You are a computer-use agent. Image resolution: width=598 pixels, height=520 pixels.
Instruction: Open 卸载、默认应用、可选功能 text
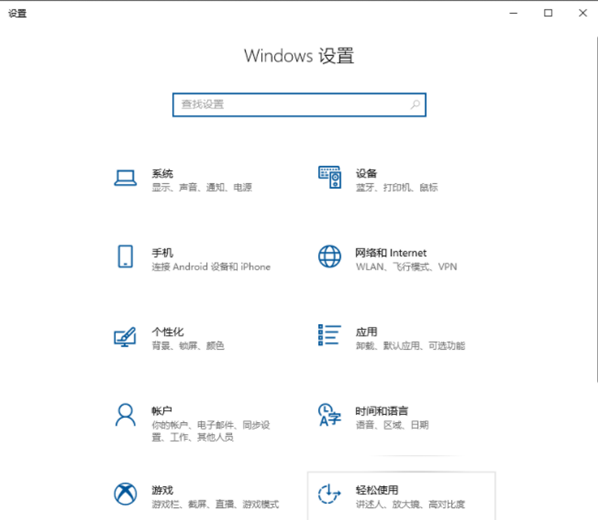(x=410, y=346)
